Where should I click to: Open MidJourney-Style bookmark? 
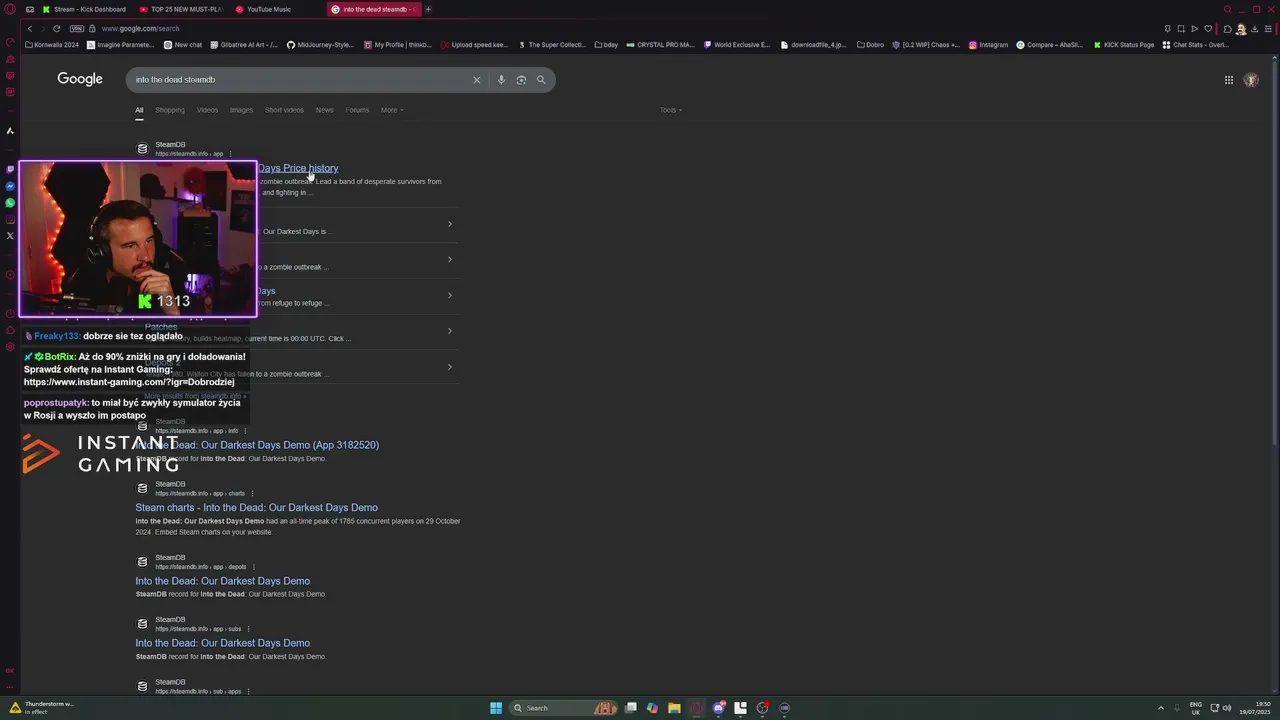coord(320,45)
